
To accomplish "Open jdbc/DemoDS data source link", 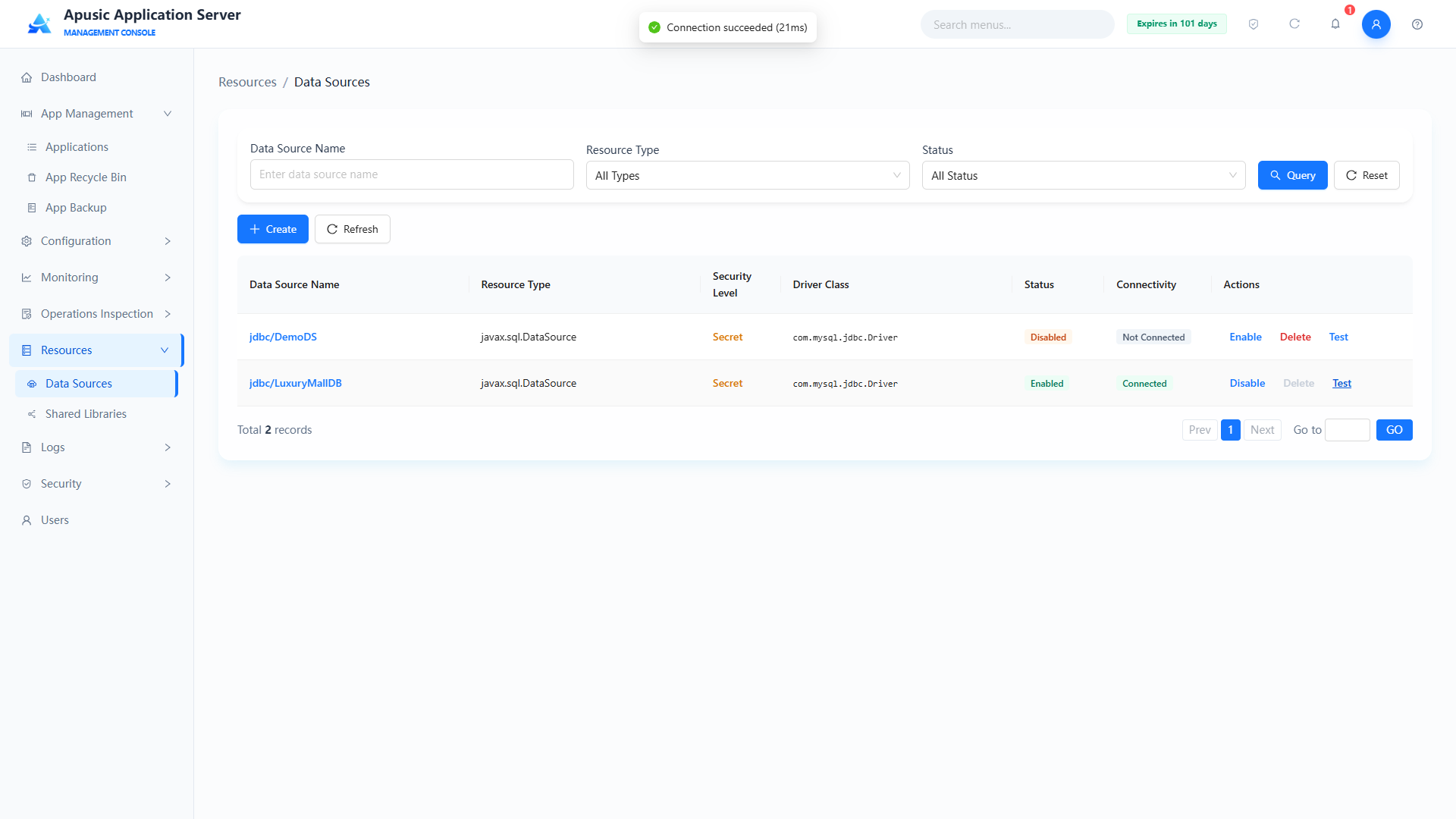I will [x=283, y=337].
